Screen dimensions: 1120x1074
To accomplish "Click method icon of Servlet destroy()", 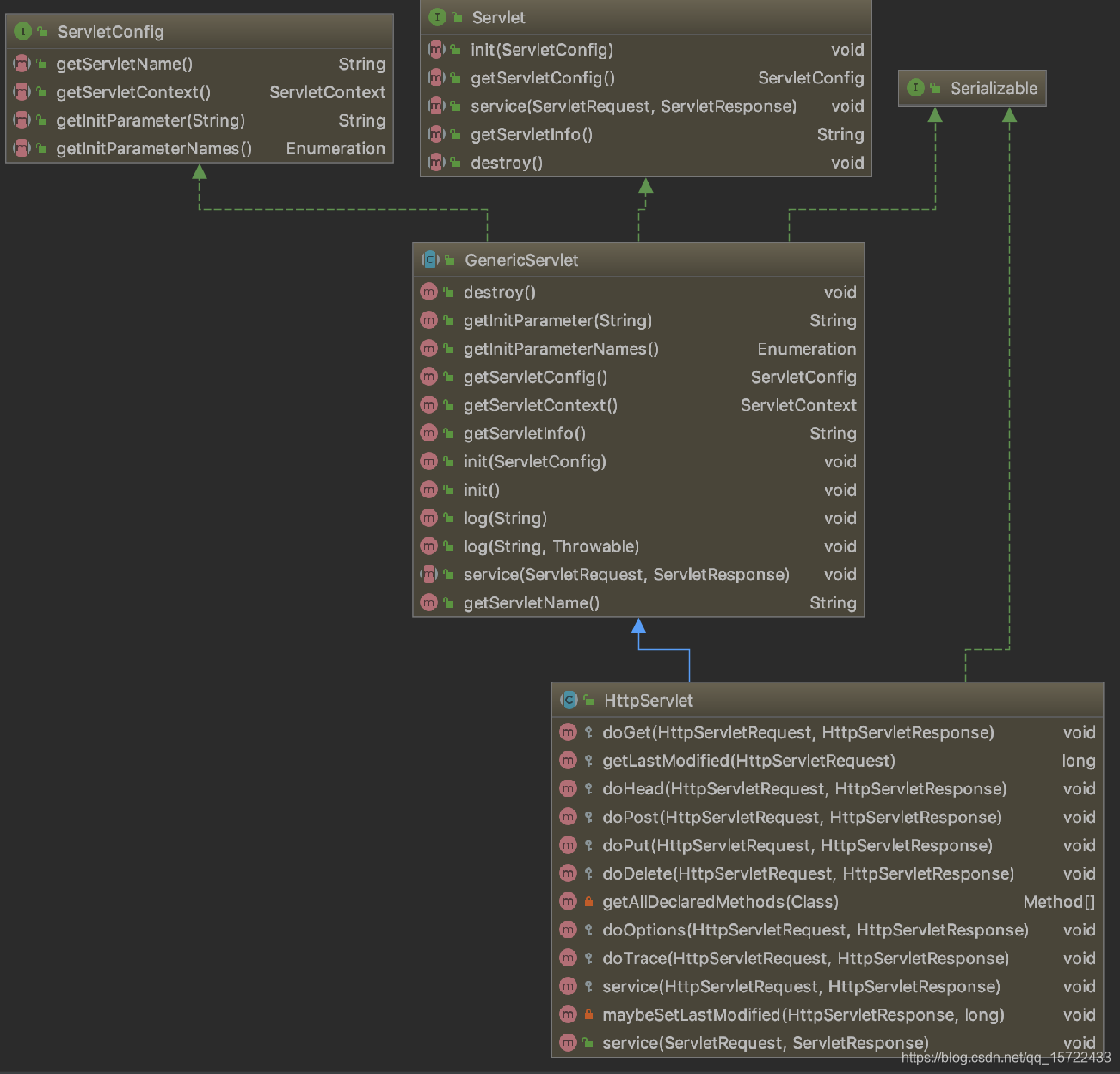I will (436, 163).
